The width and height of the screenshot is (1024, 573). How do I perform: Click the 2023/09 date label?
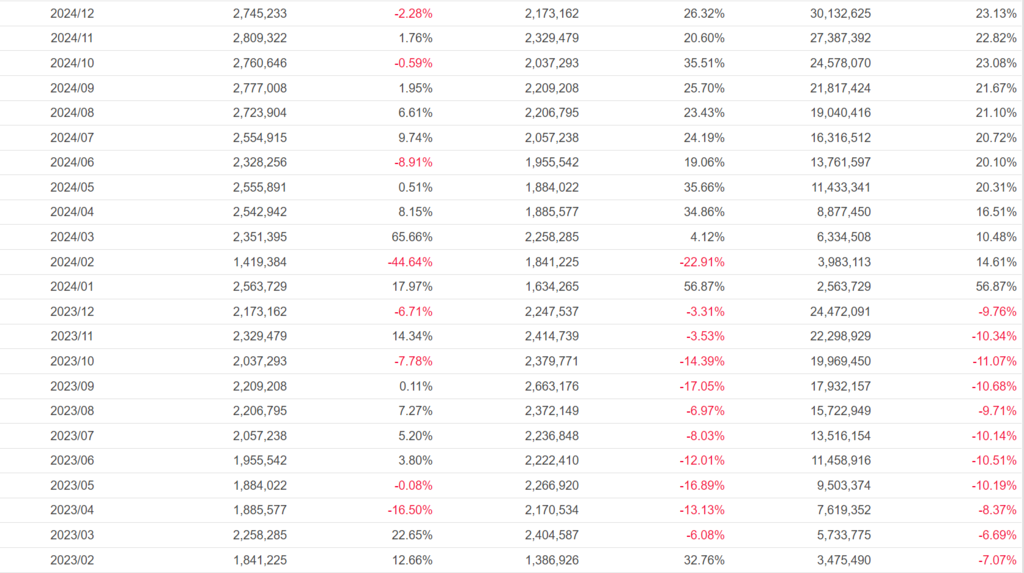[72, 386]
